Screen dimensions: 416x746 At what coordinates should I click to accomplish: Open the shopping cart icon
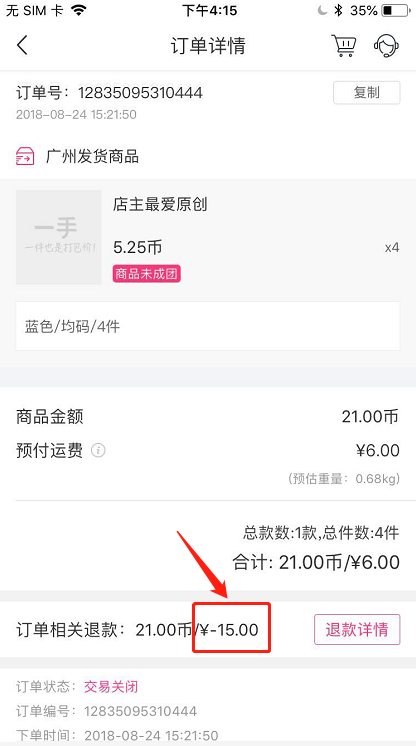[343, 46]
